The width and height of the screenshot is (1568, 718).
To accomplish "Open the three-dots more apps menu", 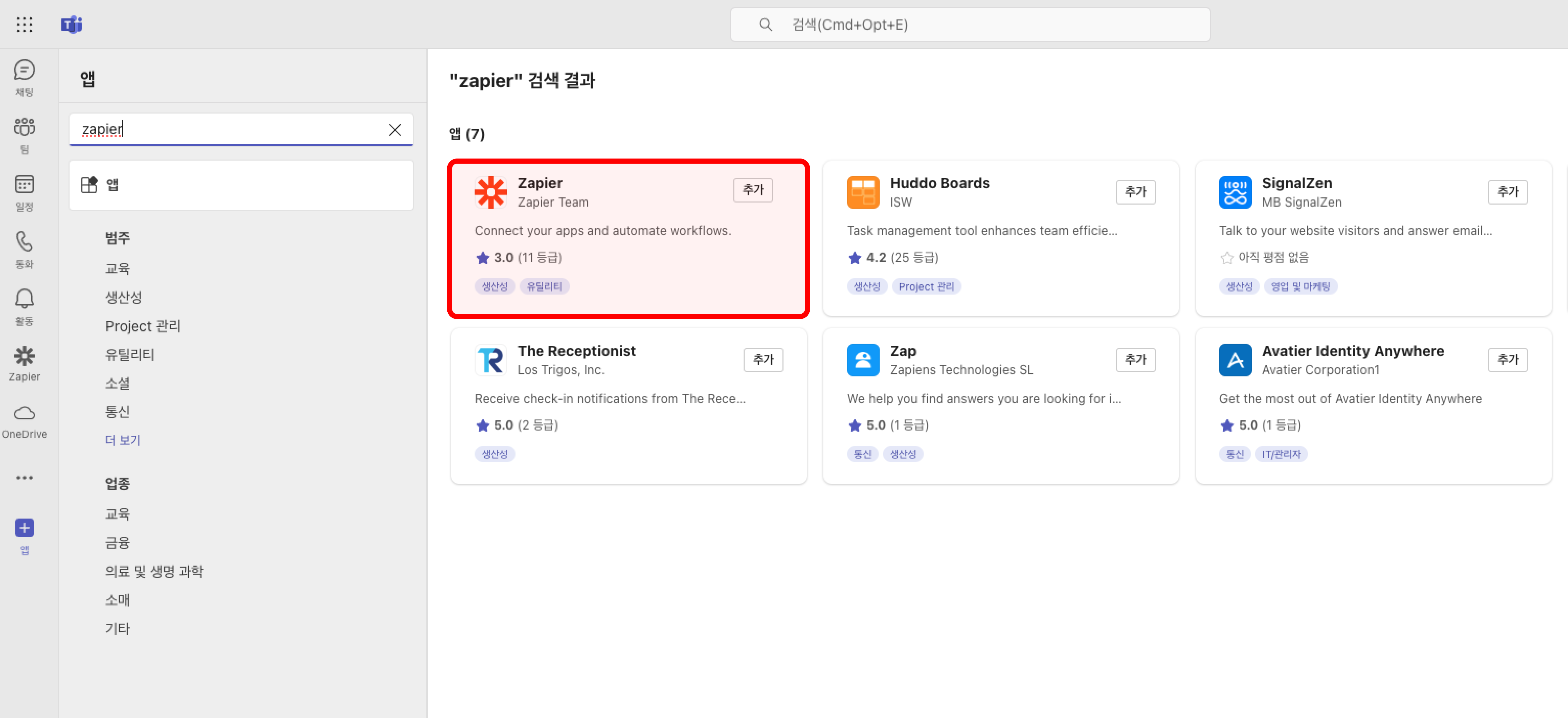I will pyautogui.click(x=24, y=478).
